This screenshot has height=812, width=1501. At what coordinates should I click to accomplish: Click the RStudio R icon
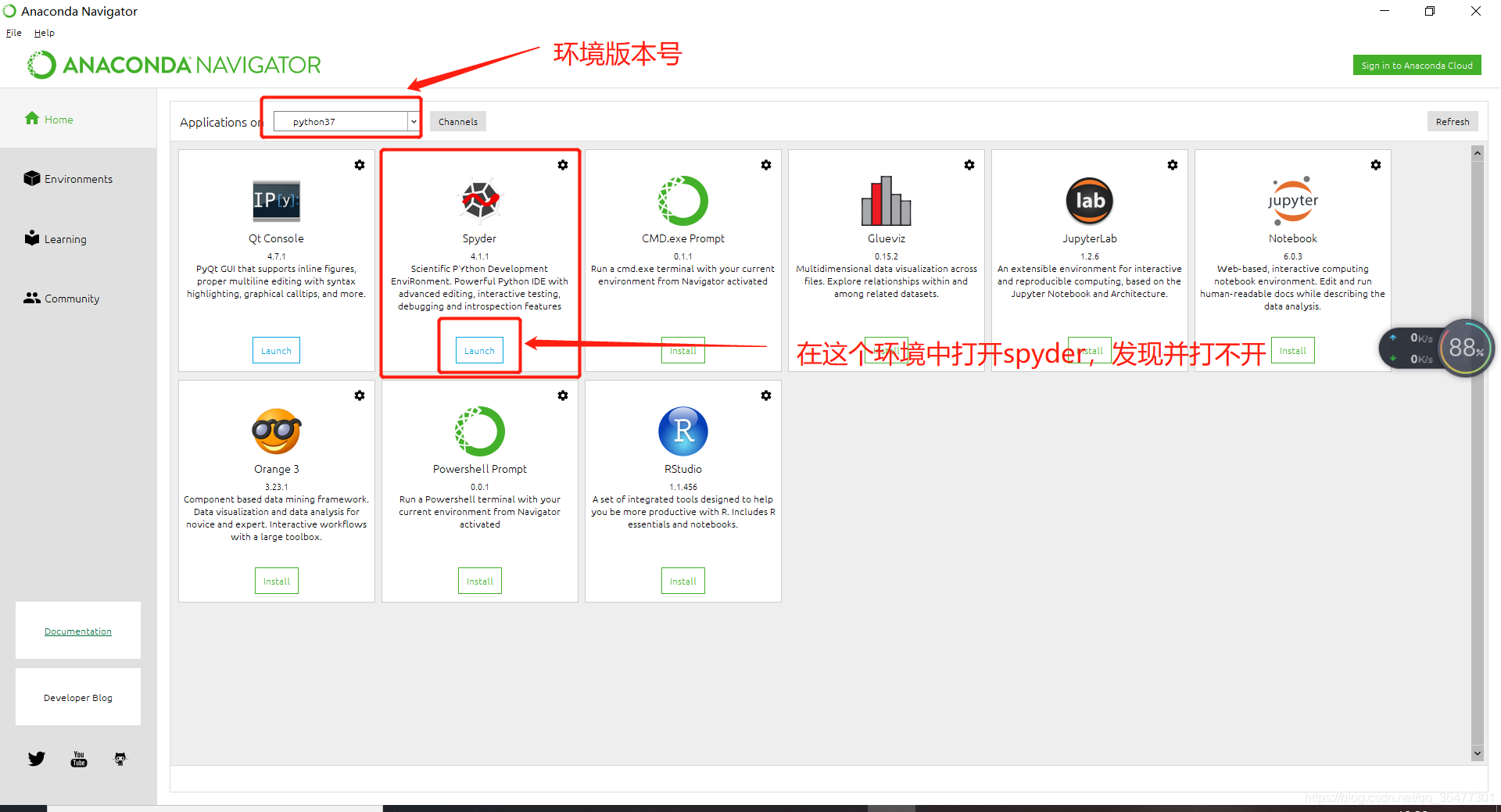coord(683,431)
